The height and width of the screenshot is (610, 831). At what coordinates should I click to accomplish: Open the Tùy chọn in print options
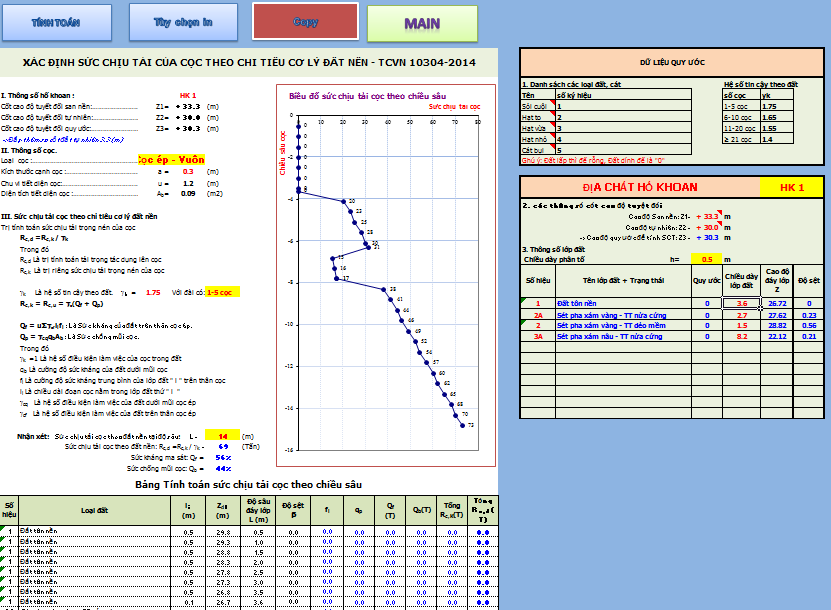tap(183, 22)
